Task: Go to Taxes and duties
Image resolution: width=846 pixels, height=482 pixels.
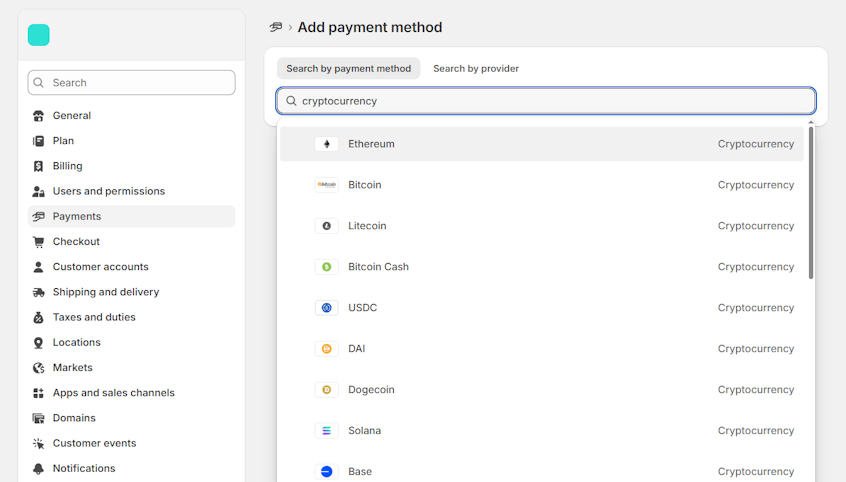Action: 132,317
